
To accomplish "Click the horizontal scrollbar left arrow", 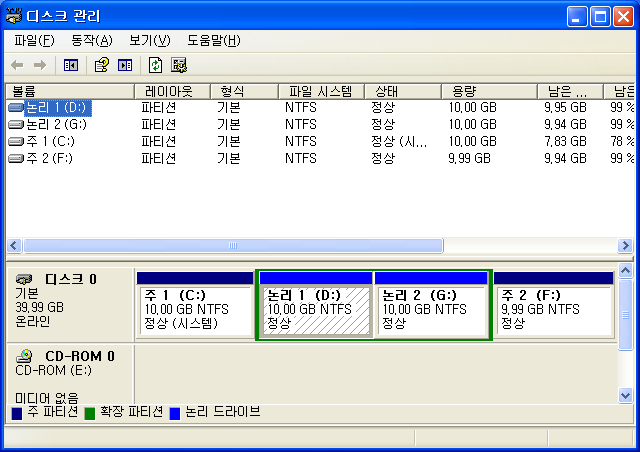I will click(14, 245).
